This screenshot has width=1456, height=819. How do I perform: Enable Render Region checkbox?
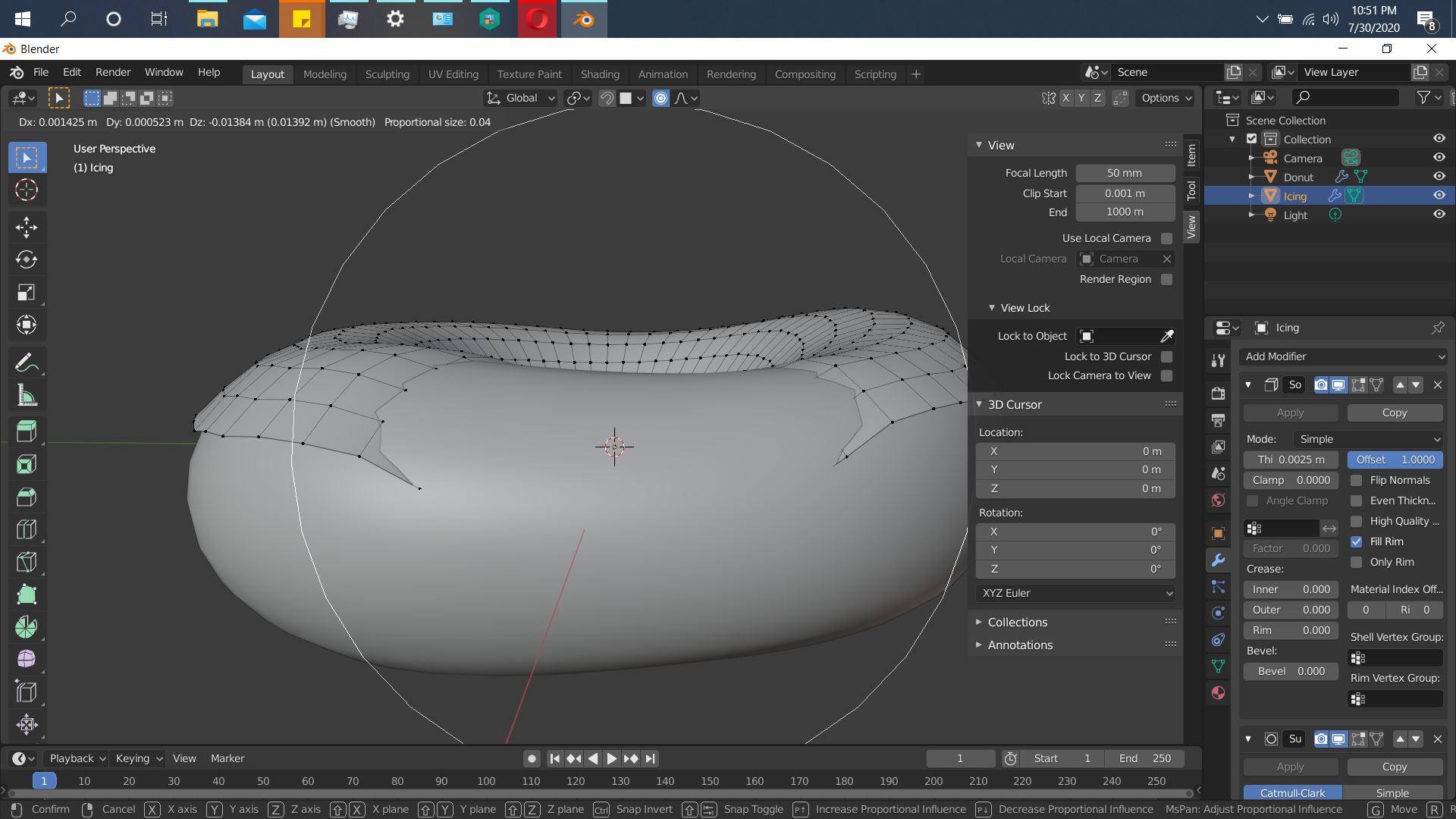1167,279
